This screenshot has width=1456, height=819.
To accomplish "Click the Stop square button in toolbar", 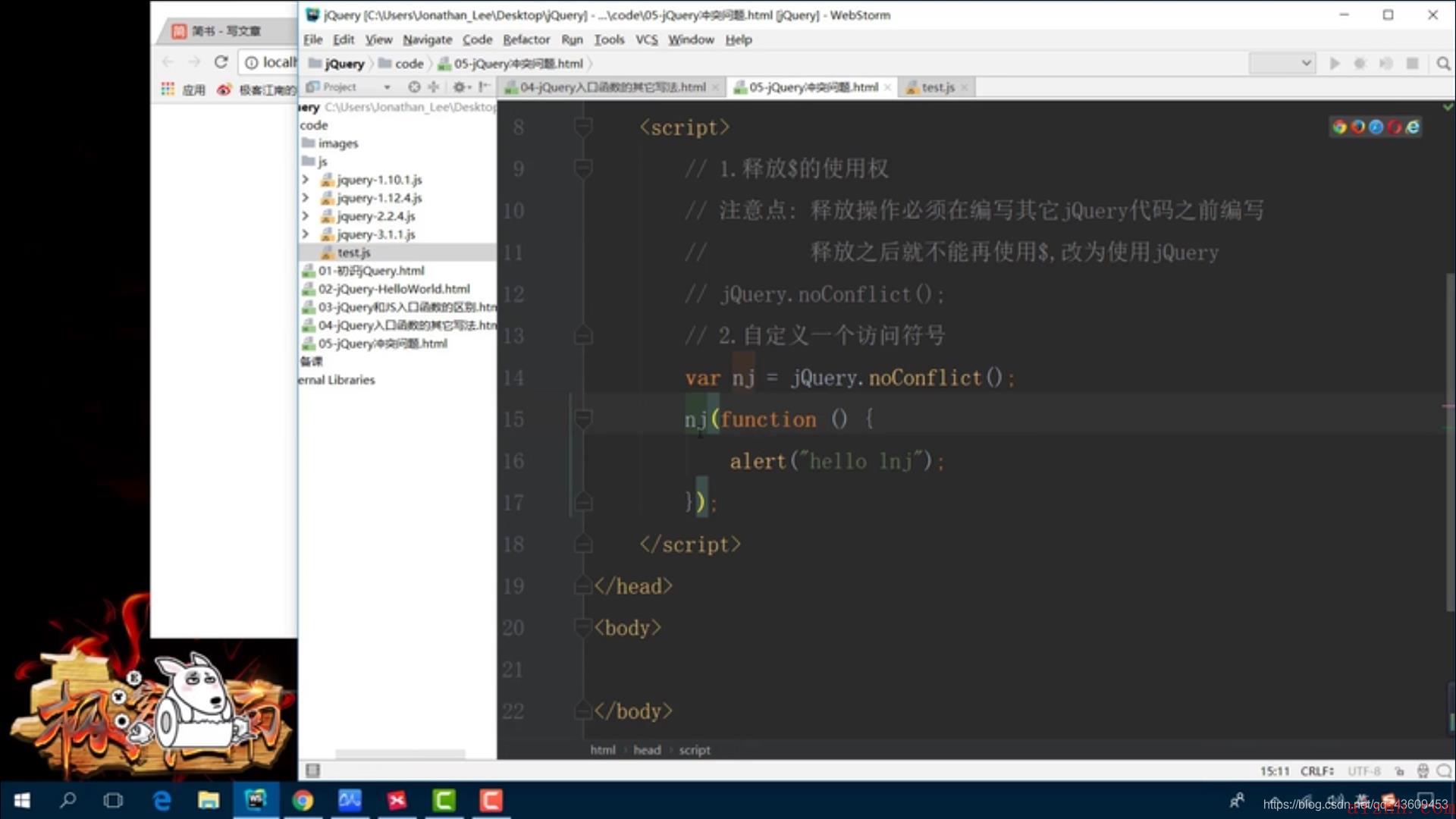I will coord(1412,64).
